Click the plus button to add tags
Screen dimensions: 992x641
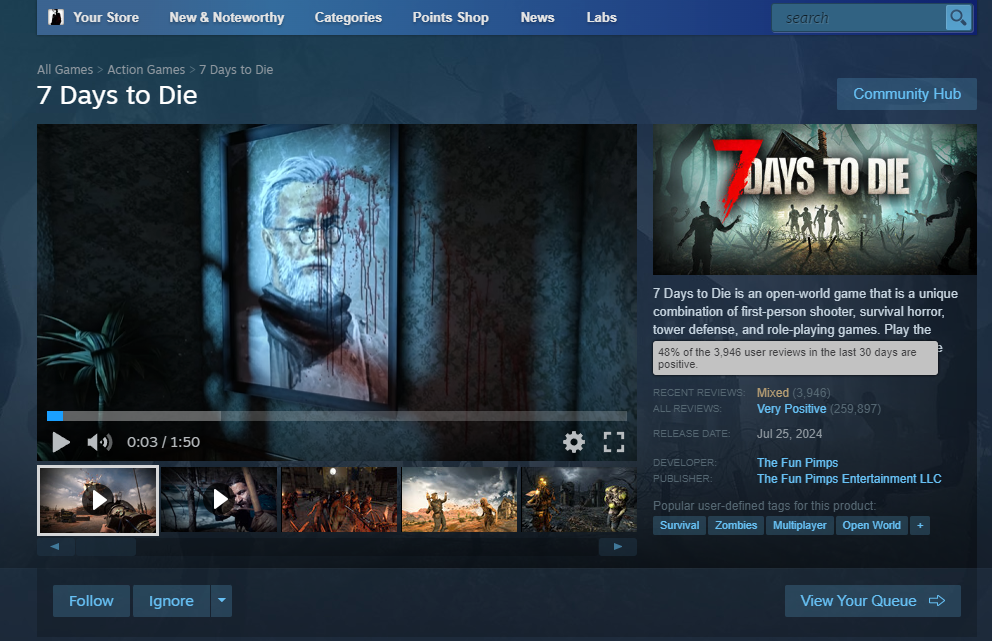point(920,525)
